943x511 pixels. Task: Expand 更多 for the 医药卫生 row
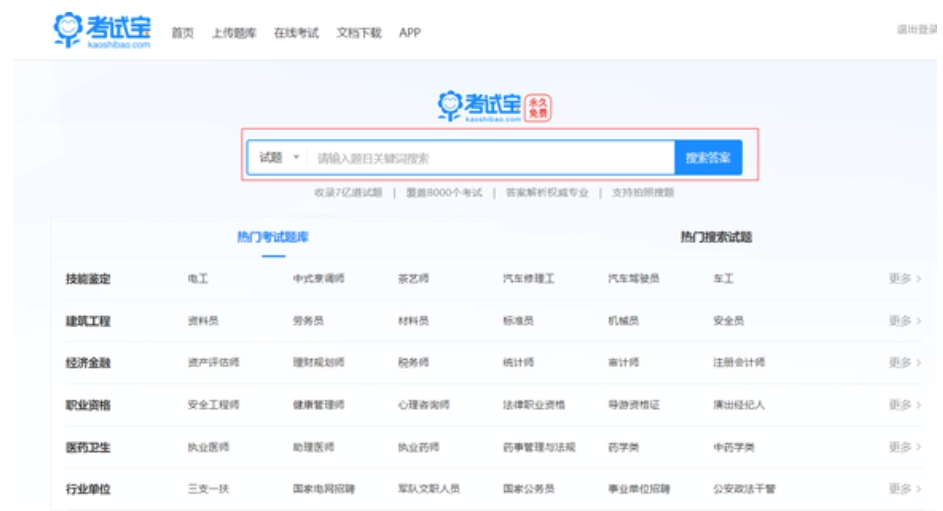click(x=904, y=447)
